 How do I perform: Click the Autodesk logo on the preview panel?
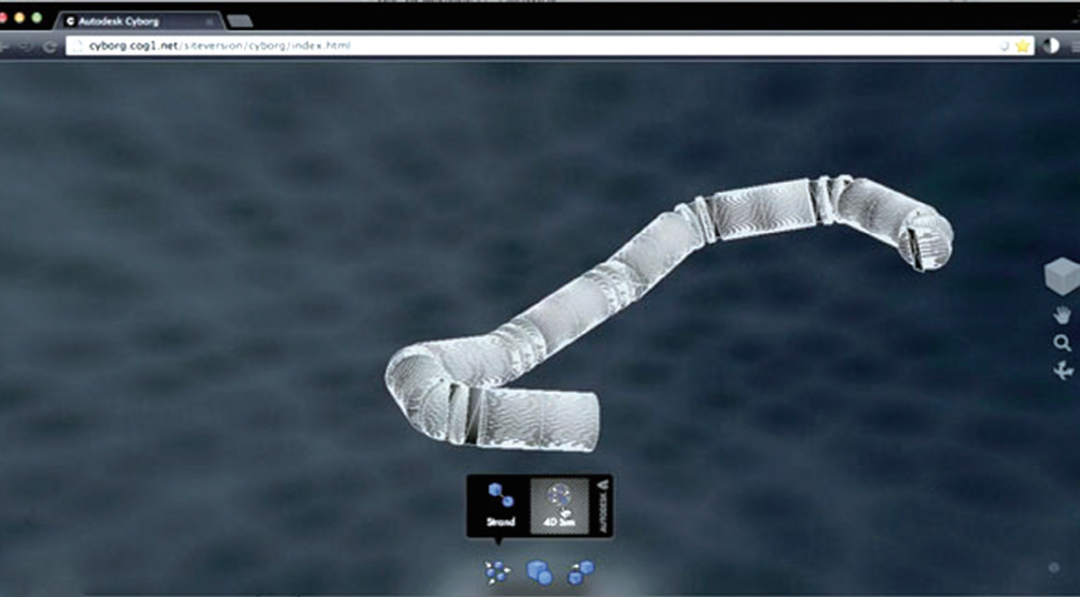click(x=603, y=505)
